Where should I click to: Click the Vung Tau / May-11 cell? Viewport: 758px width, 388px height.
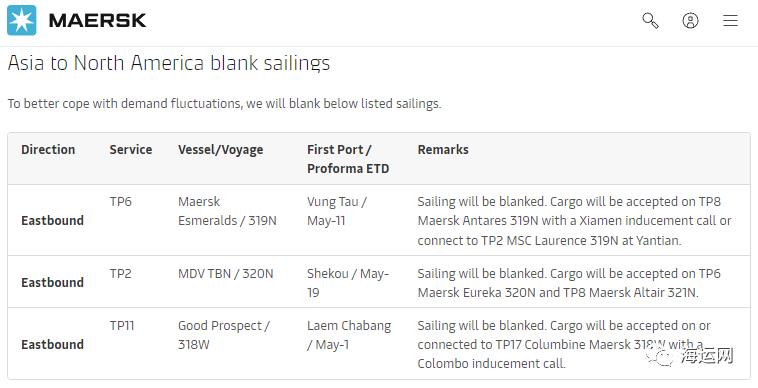337,211
